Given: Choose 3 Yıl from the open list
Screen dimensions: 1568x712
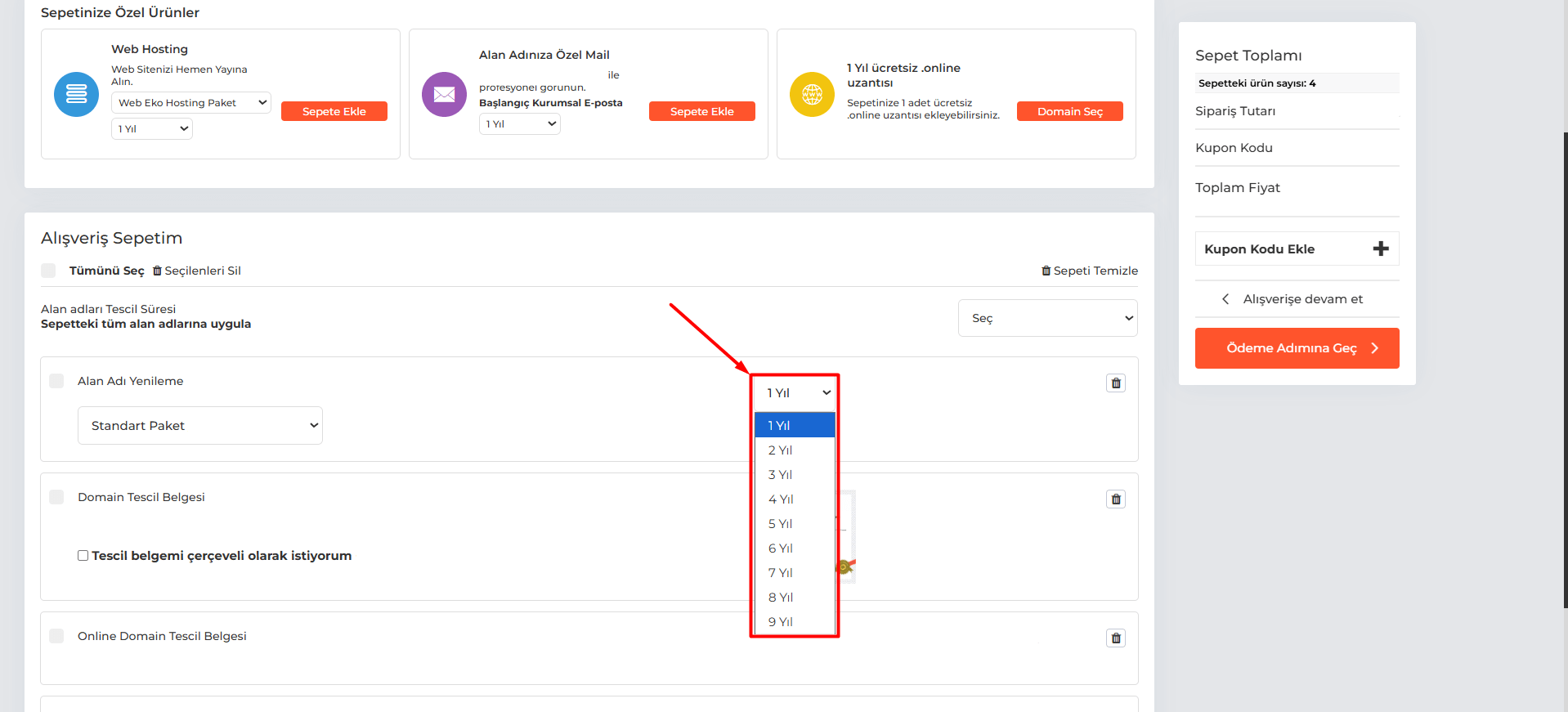Looking at the screenshot, I should pyautogui.click(x=781, y=475).
